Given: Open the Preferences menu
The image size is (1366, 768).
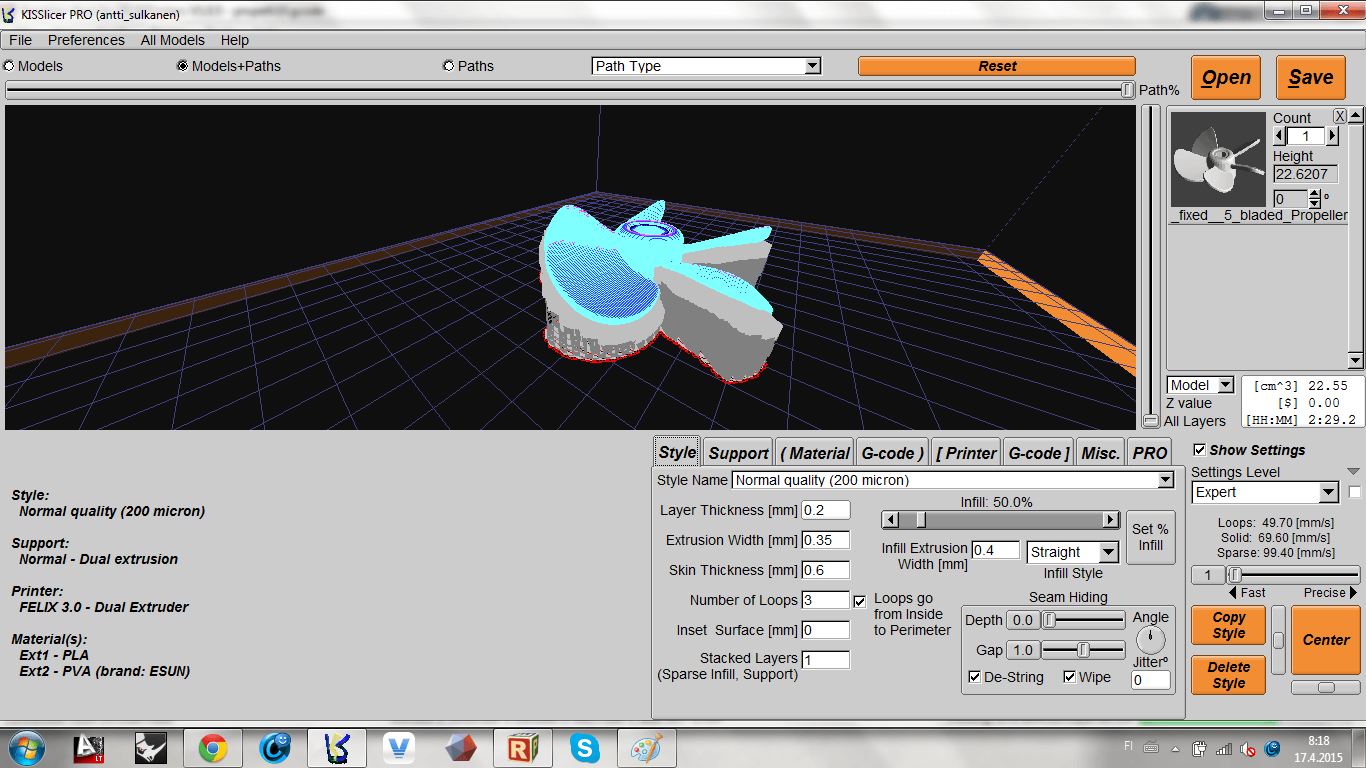Looking at the screenshot, I should pos(86,40).
